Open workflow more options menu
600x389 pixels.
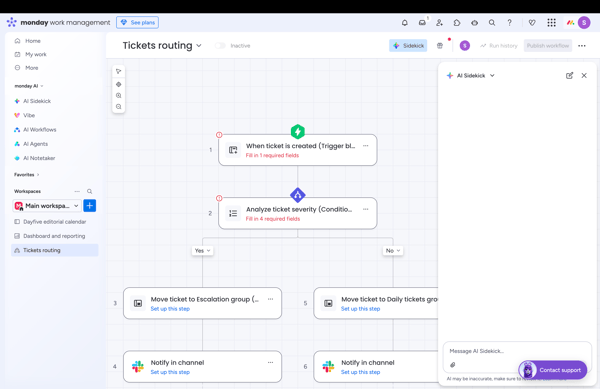coord(582,46)
